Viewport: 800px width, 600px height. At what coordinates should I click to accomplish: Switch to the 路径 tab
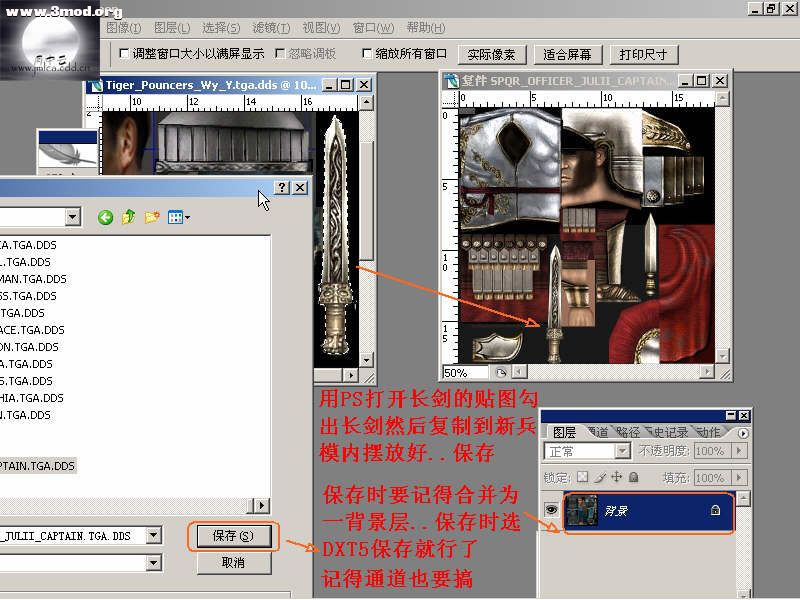(628, 432)
